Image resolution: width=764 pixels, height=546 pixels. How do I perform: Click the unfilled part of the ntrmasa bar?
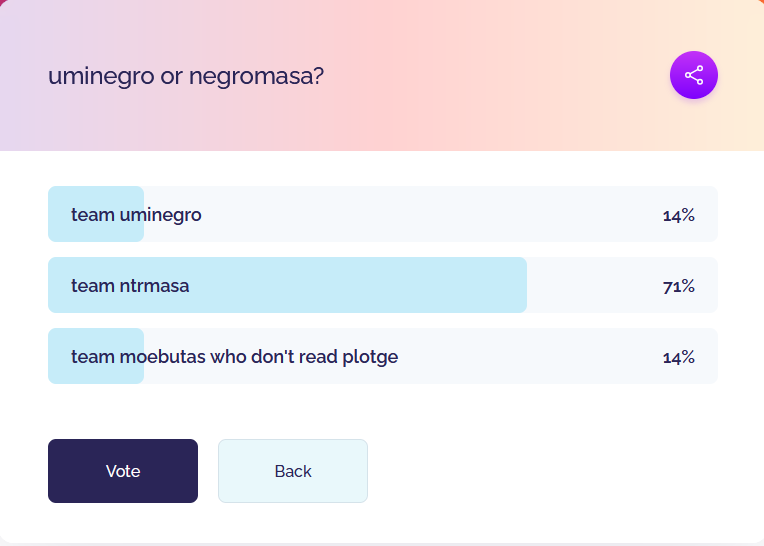point(590,285)
